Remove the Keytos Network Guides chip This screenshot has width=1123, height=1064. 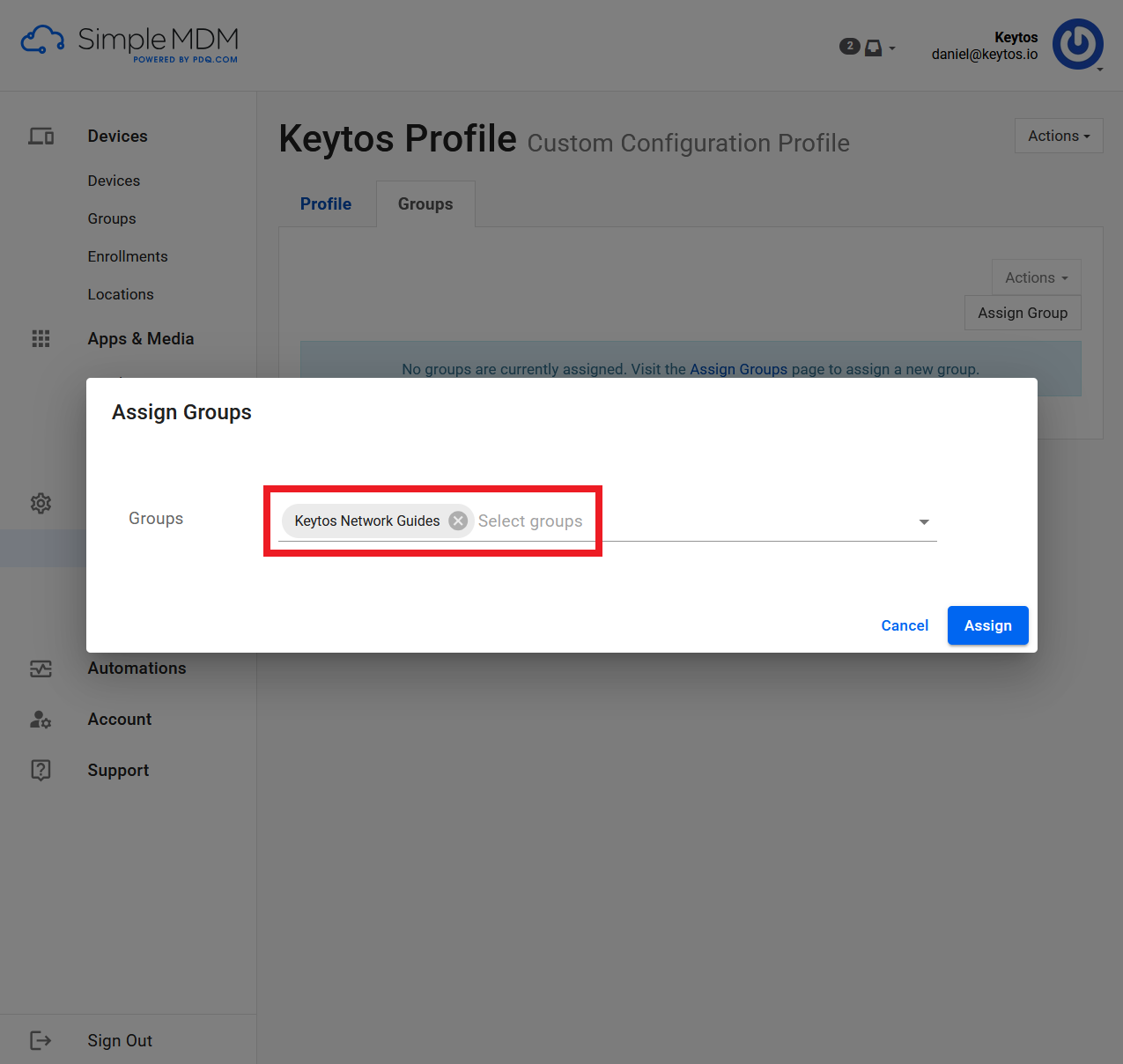tap(458, 521)
